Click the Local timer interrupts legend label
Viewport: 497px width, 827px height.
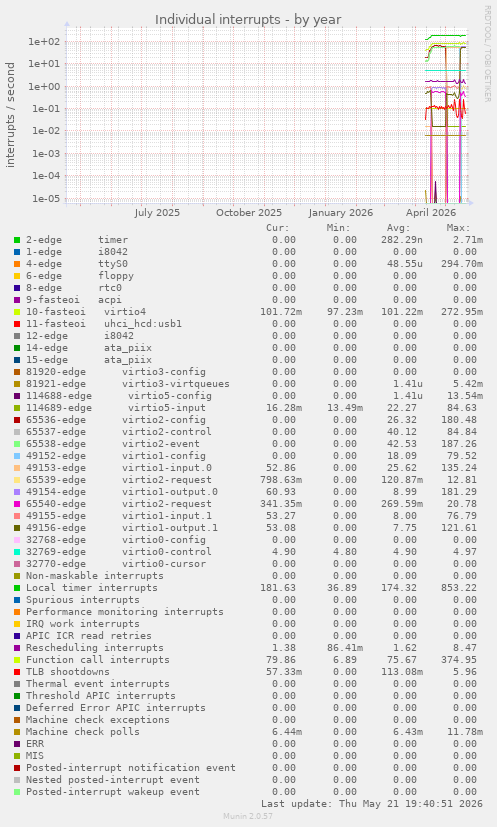tap(92, 588)
